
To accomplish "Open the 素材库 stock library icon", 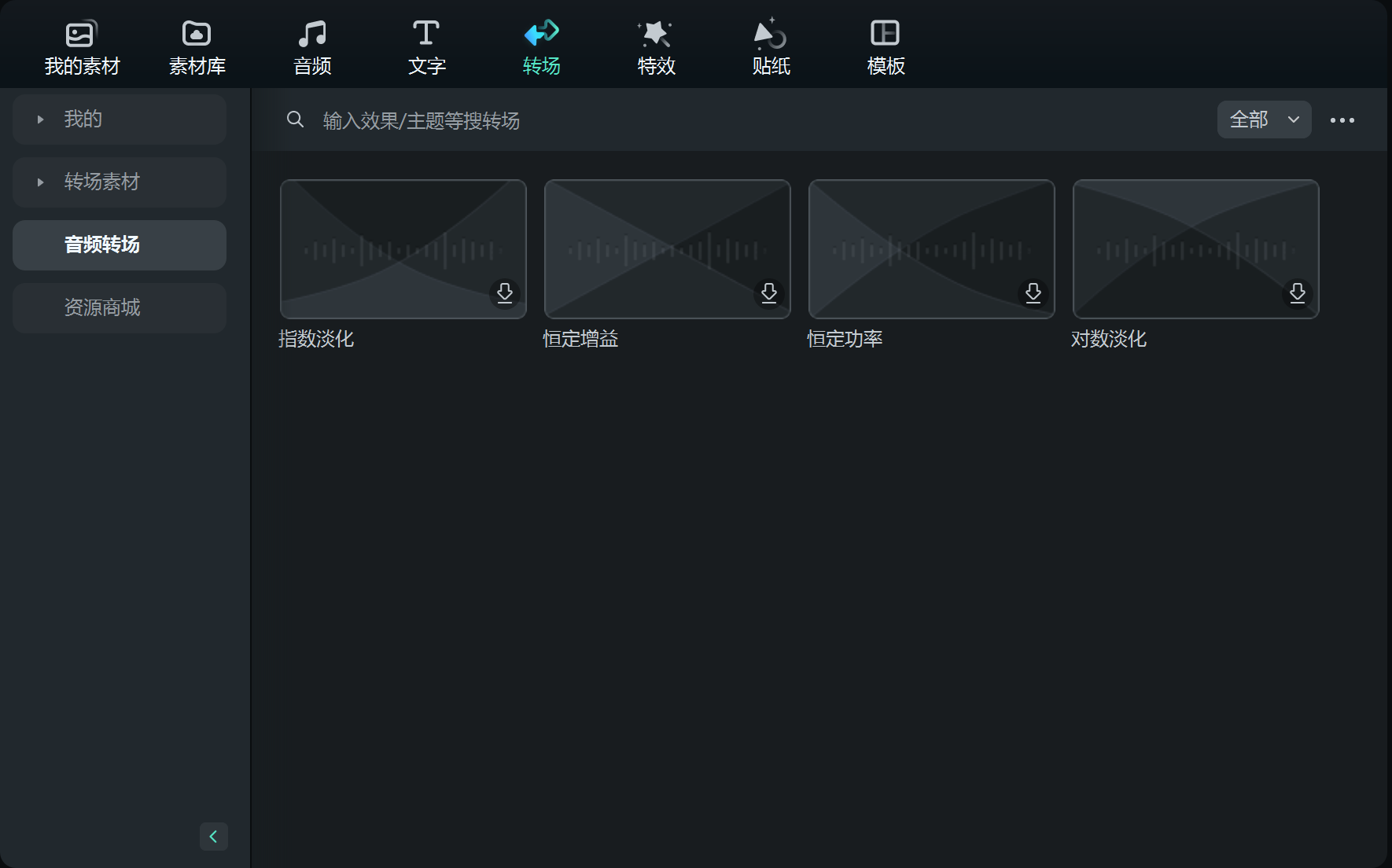I will pos(197,33).
